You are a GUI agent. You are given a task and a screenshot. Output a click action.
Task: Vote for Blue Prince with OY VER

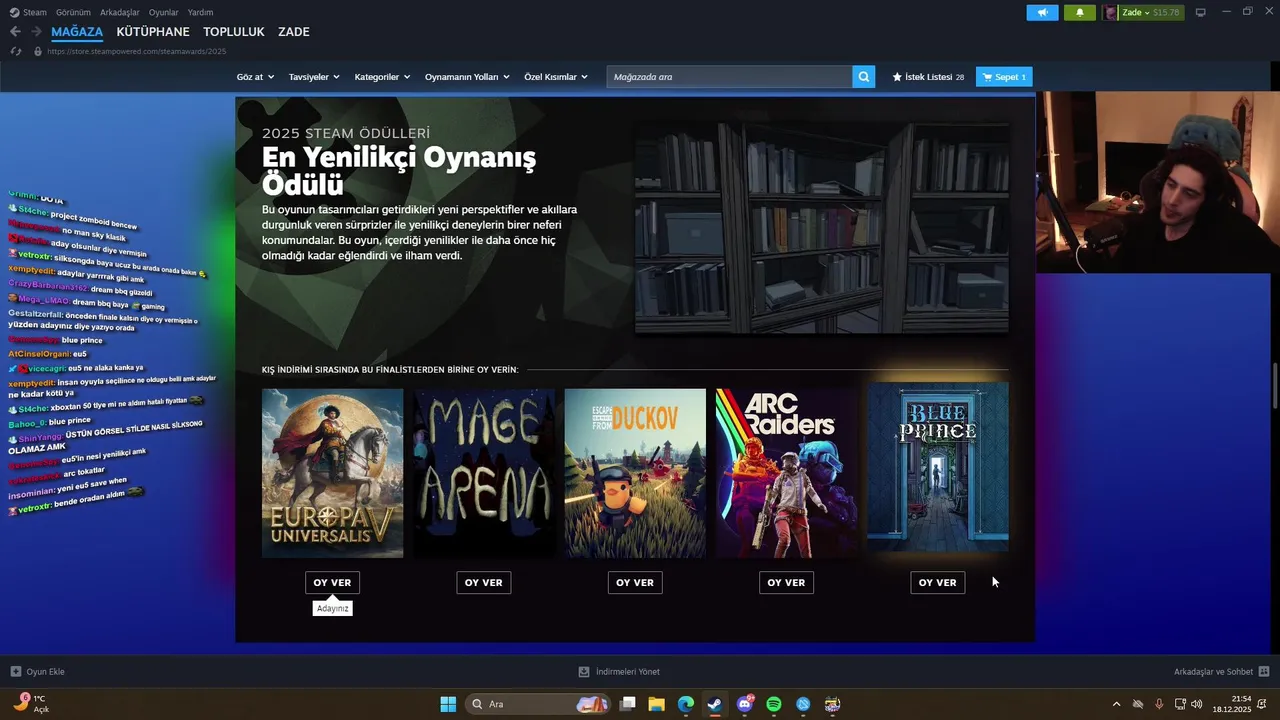pos(938,583)
